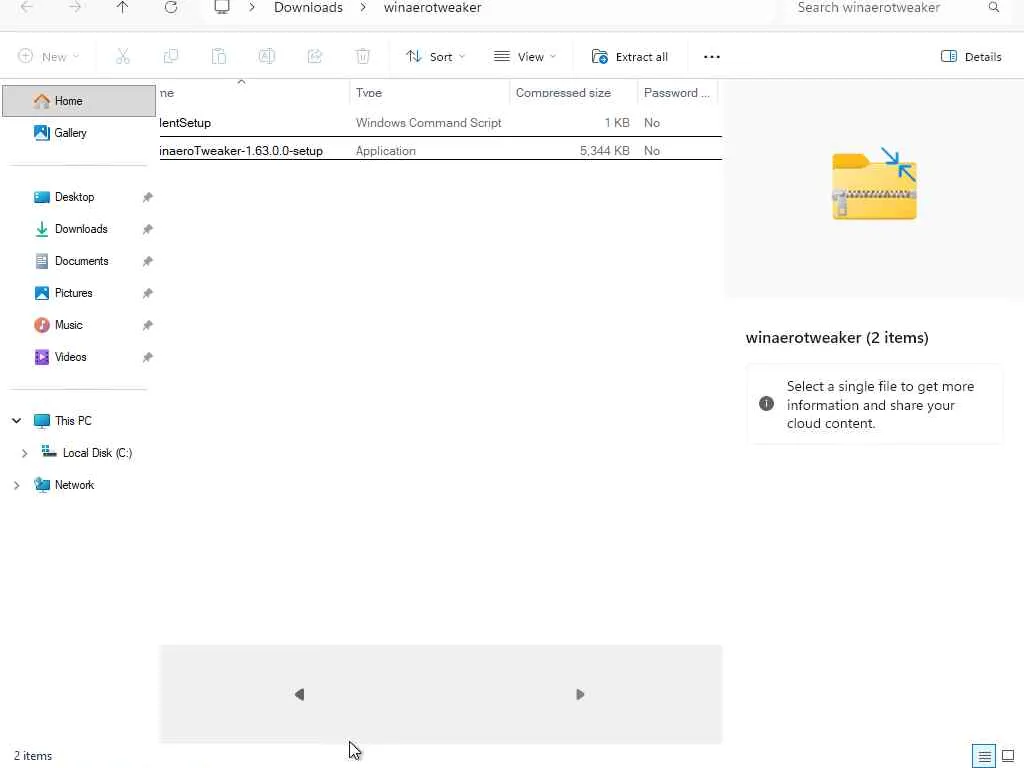Expand breadcrumb chevron before Downloads
1024x768 pixels.
[x=251, y=7]
